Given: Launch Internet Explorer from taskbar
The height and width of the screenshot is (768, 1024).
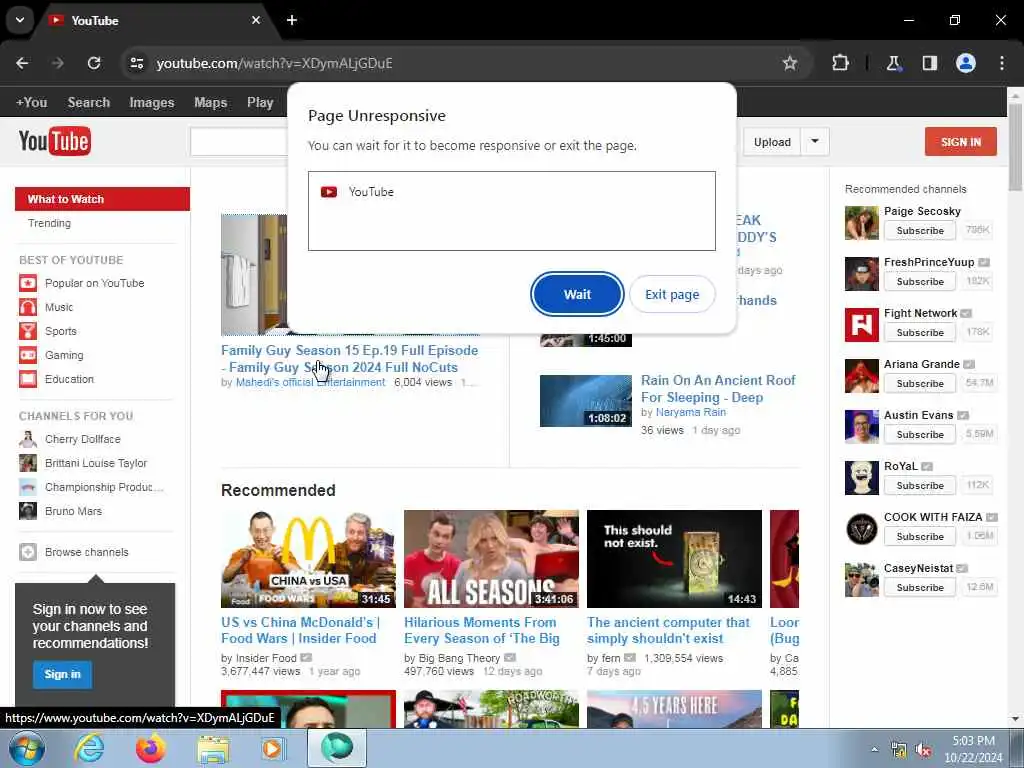Looking at the screenshot, I should 89,748.
